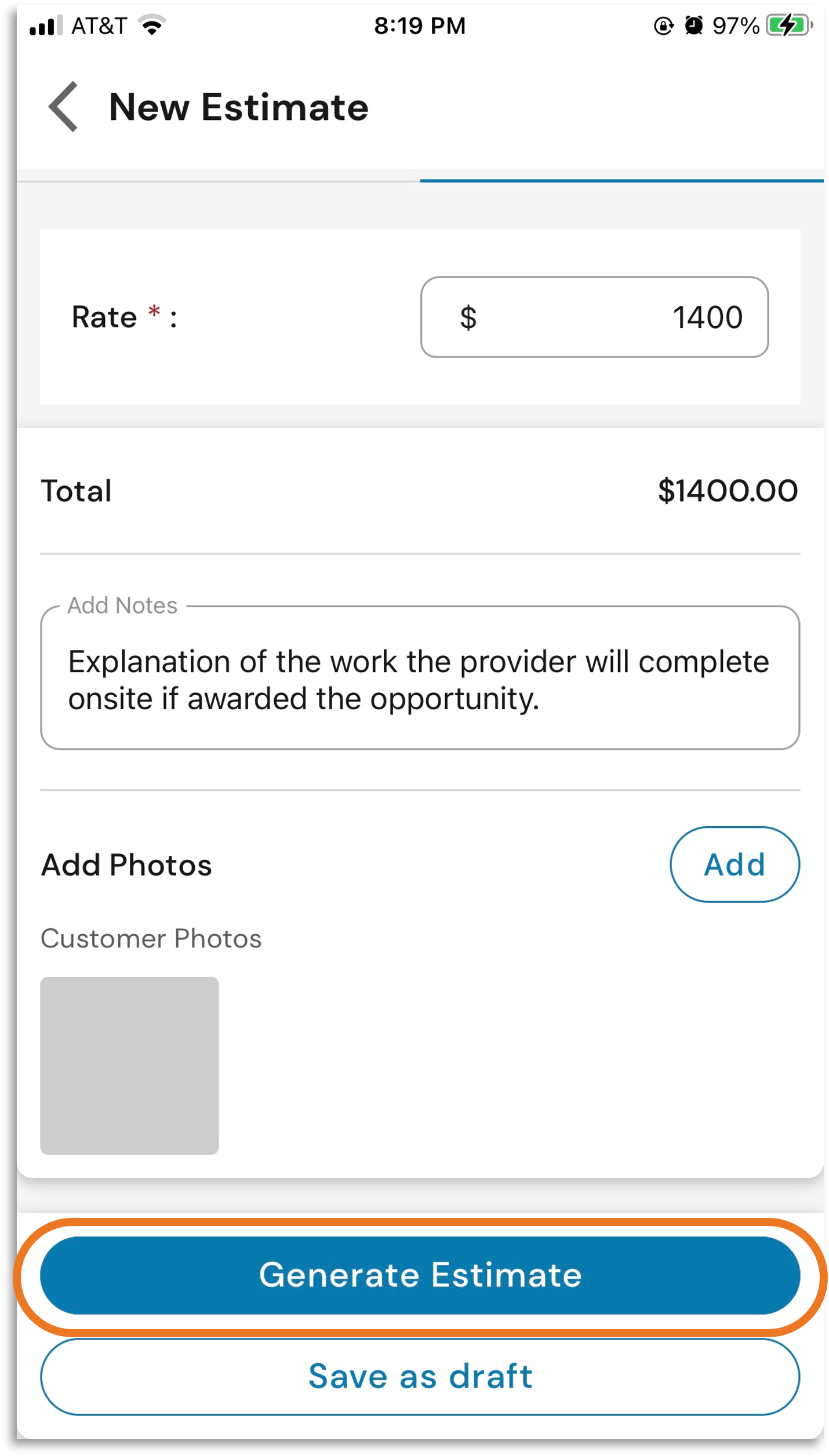Tap the Wi-Fi signal icon
The height and width of the screenshot is (1456, 829).
click(152, 25)
